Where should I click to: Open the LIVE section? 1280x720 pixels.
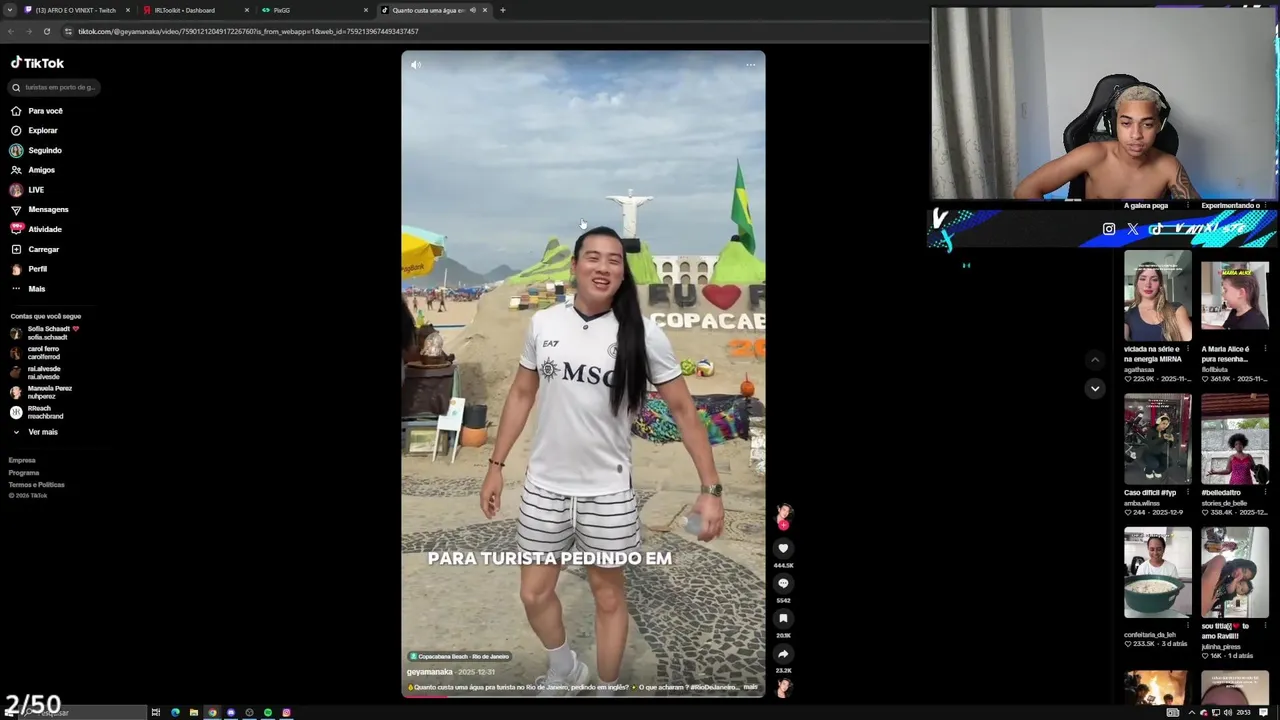(27, 190)
